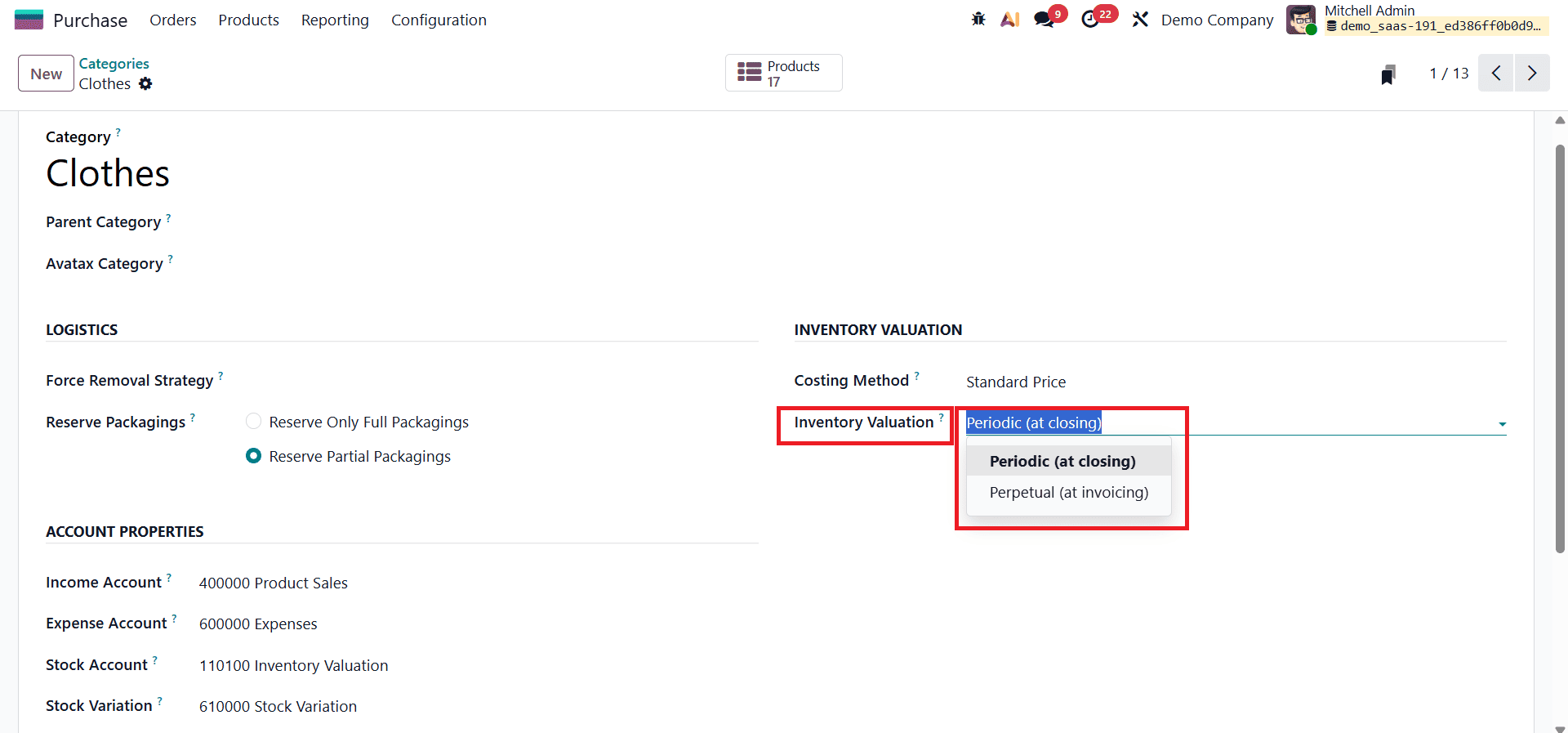Open the Orders menu
1568x733 pixels.
[173, 20]
